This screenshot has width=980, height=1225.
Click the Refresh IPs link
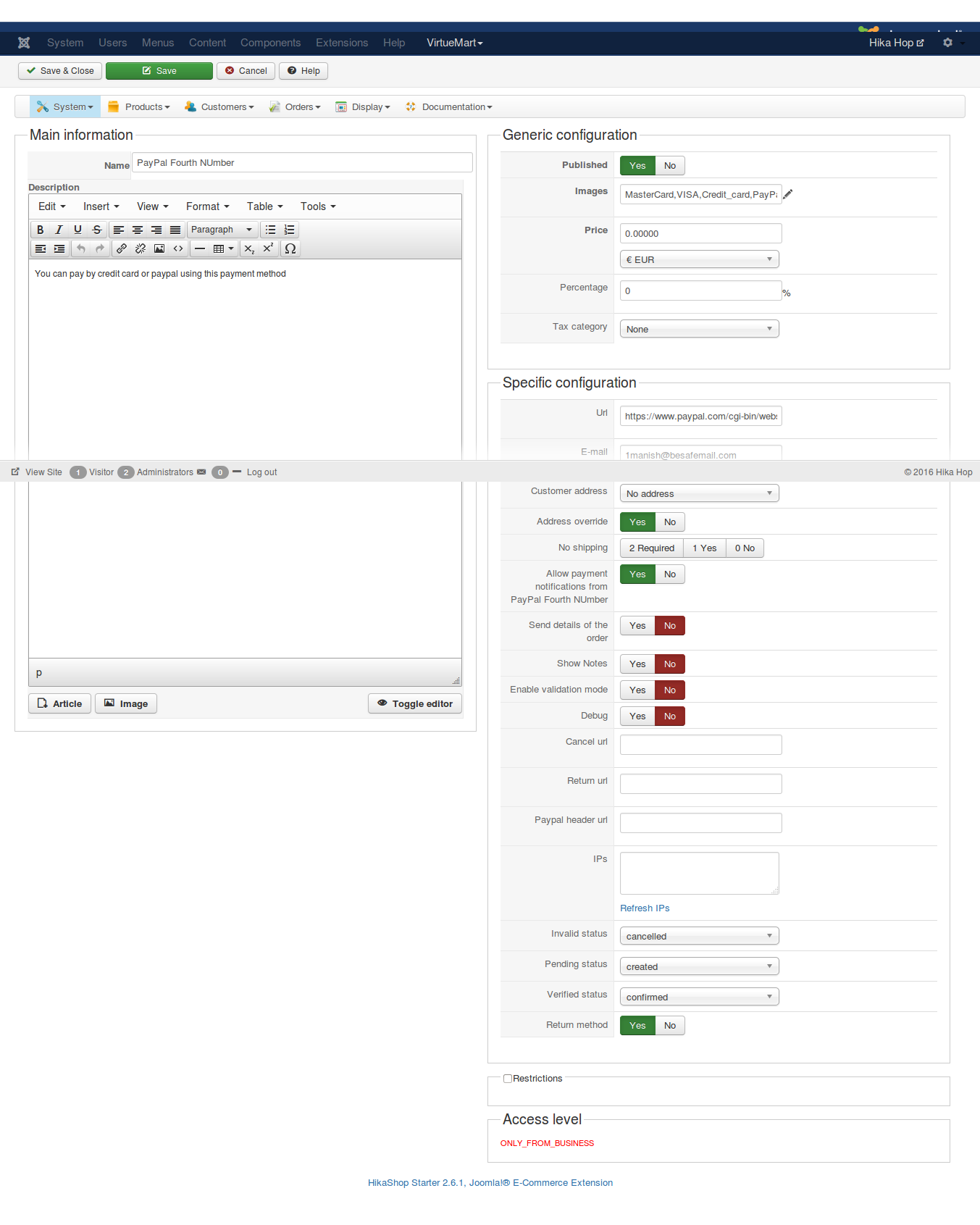click(645, 908)
